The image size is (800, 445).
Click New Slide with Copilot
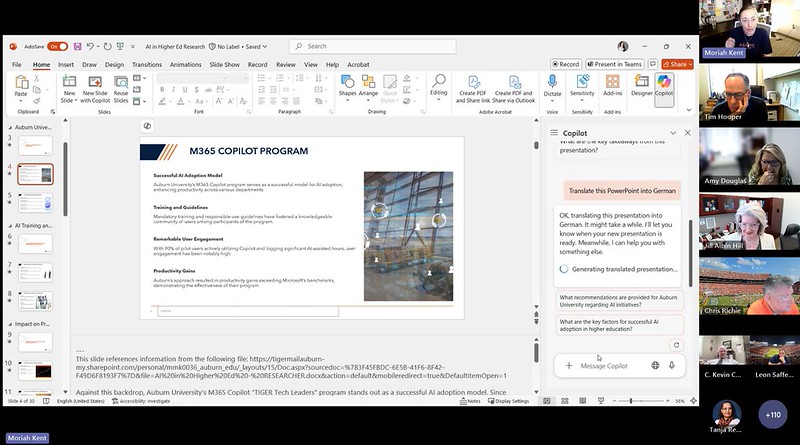[95, 89]
